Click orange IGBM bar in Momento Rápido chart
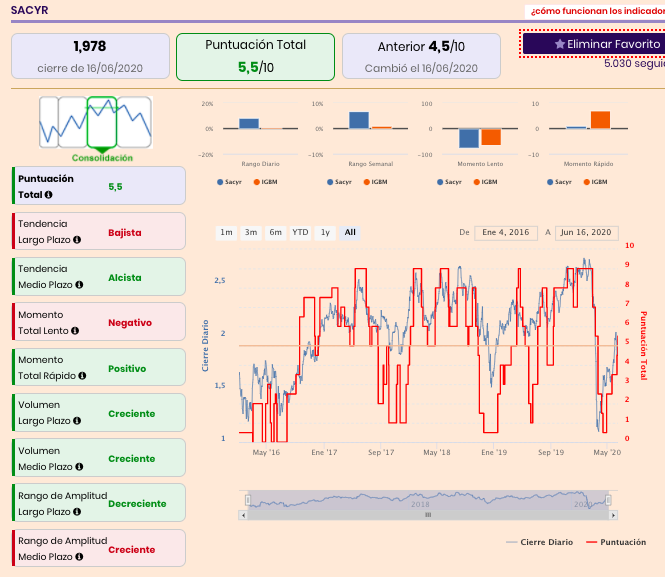Image resolution: width=665 pixels, height=577 pixels. [600, 120]
